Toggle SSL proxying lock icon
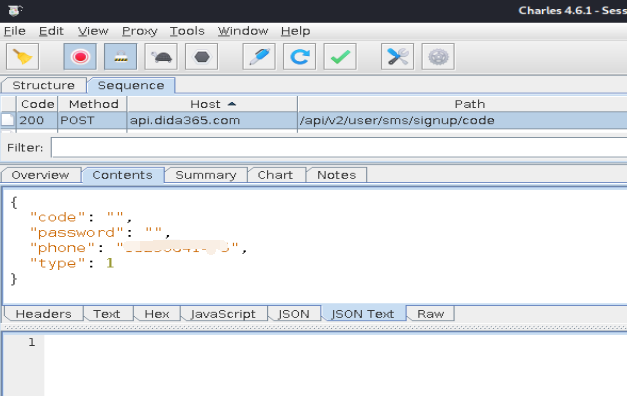Viewport: 627px width, 396px height. [x=120, y=57]
